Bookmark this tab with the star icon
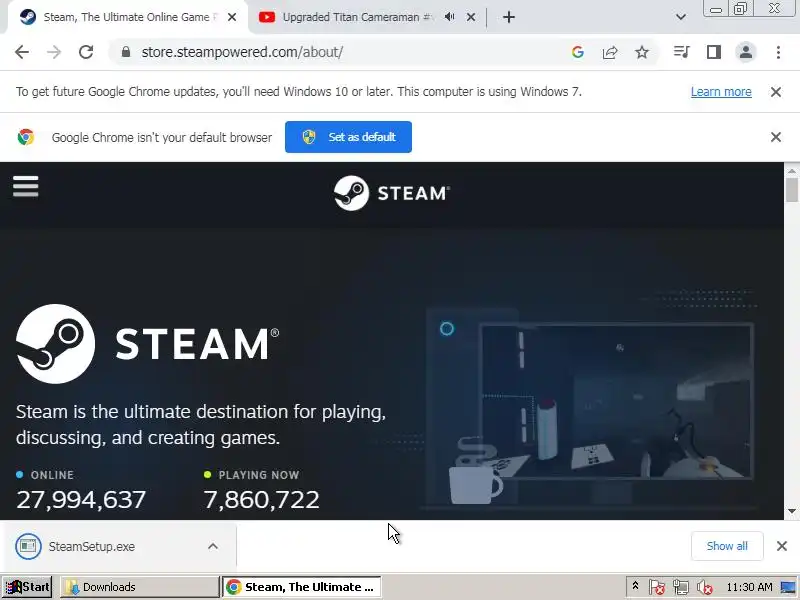The image size is (800, 600). tap(642, 52)
